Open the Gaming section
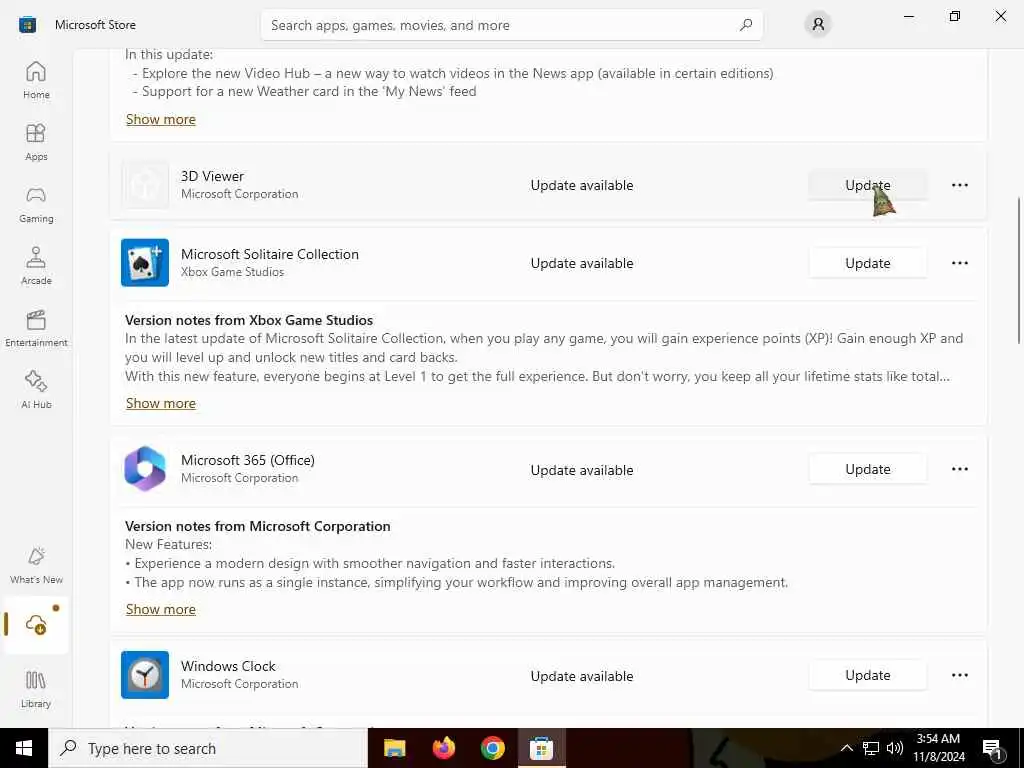This screenshot has height=768, width=1024. (x=36, y=204)
